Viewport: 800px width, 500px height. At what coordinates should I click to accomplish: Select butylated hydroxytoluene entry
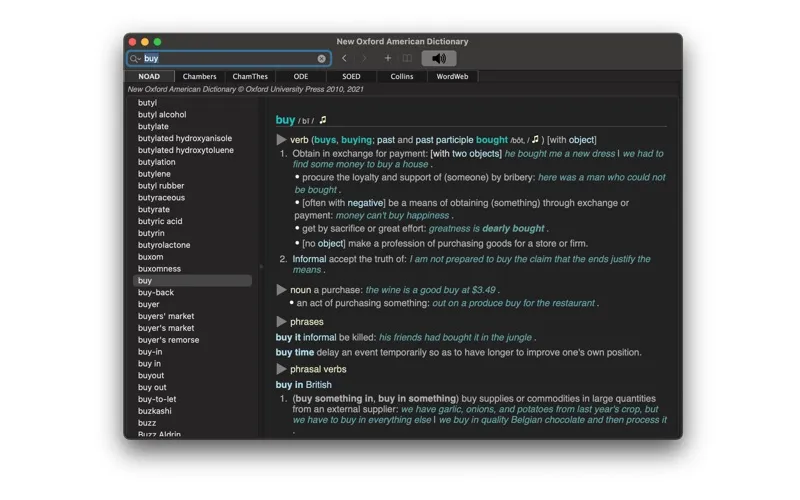tap(186, 150)
